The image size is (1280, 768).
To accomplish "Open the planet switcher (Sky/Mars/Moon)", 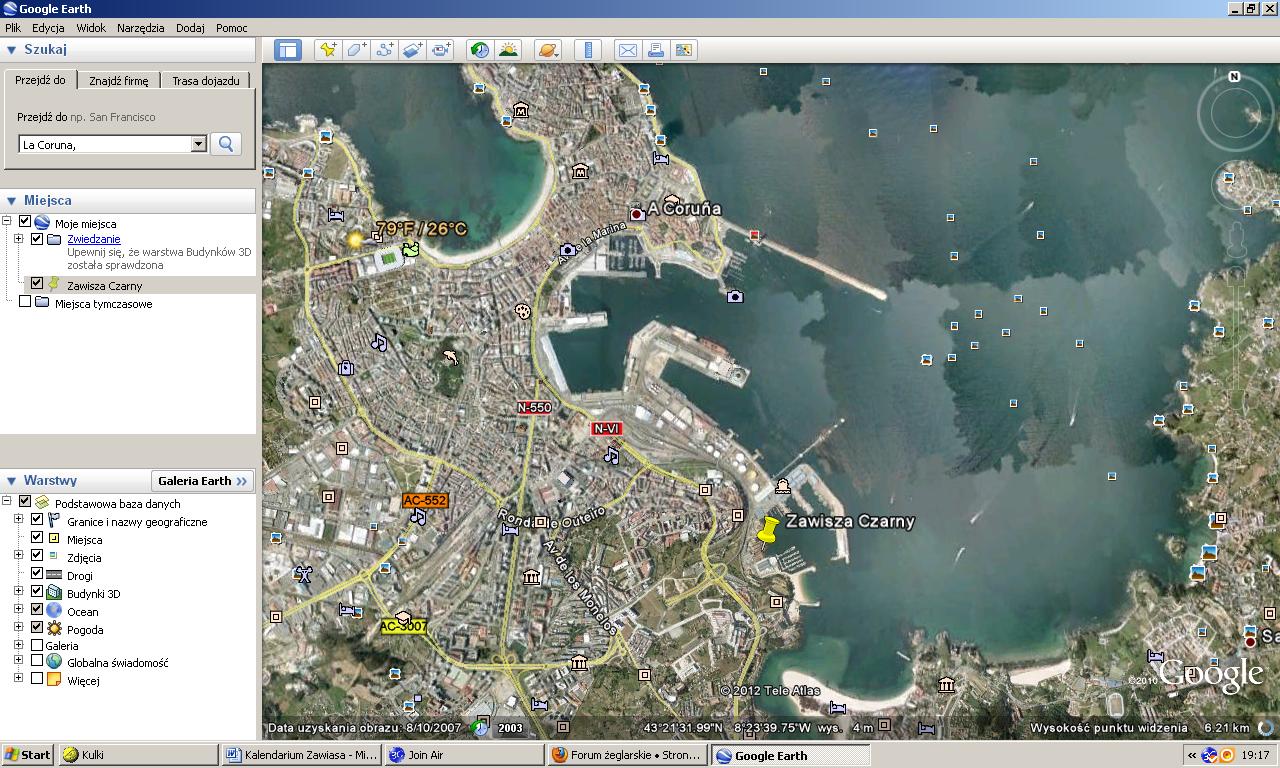I will 548,50.
